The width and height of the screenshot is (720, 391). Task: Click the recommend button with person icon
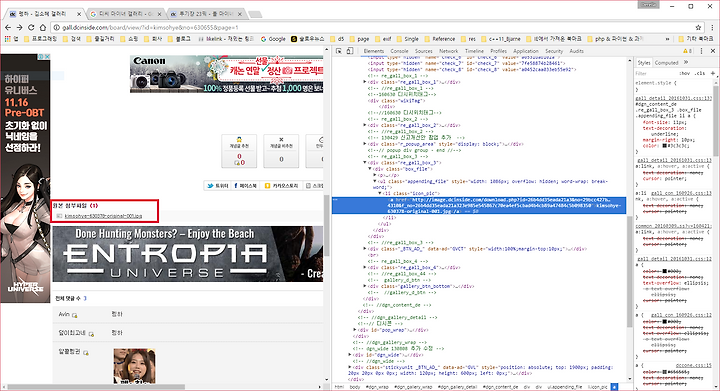tap(239, 151)
